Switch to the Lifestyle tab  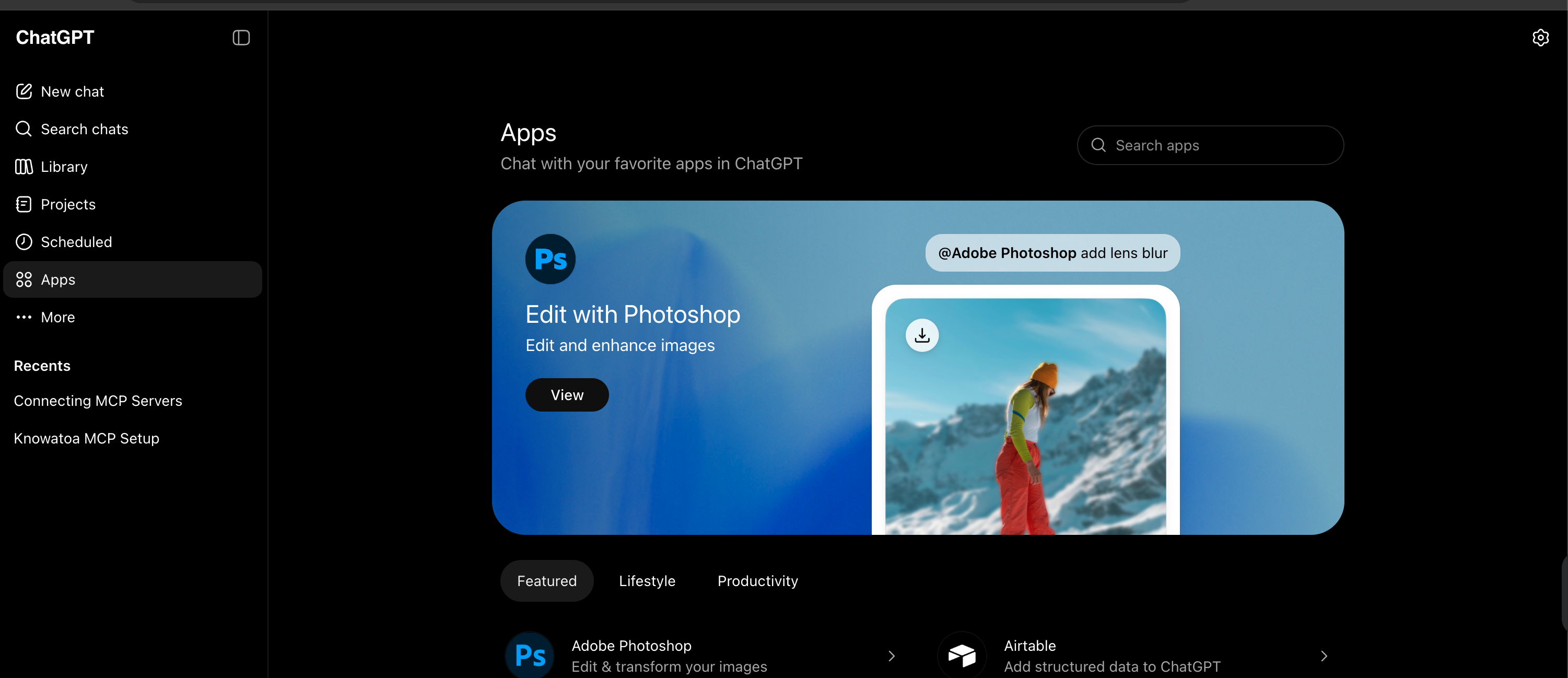647,581
